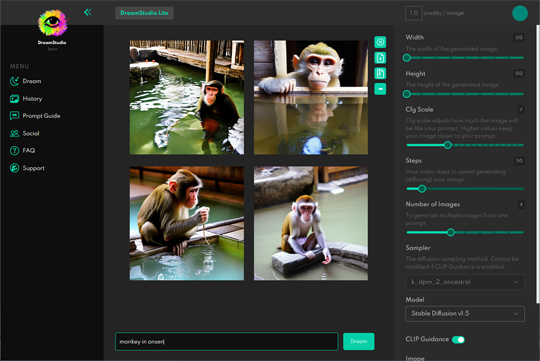Click the Cfg Scale slider handle

tap(447, 145)
